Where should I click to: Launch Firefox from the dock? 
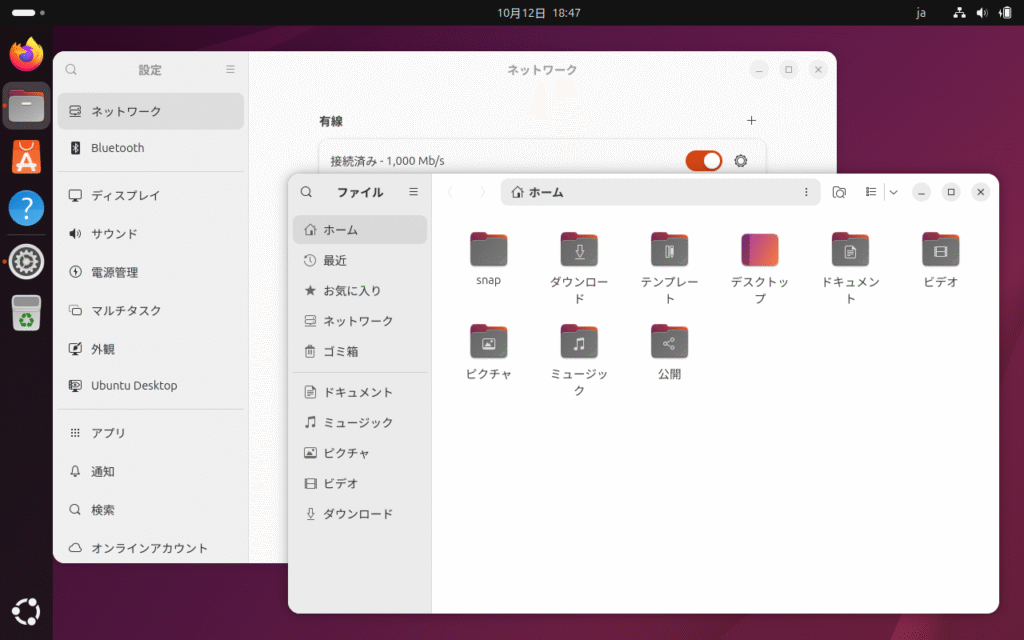point(27,54)
